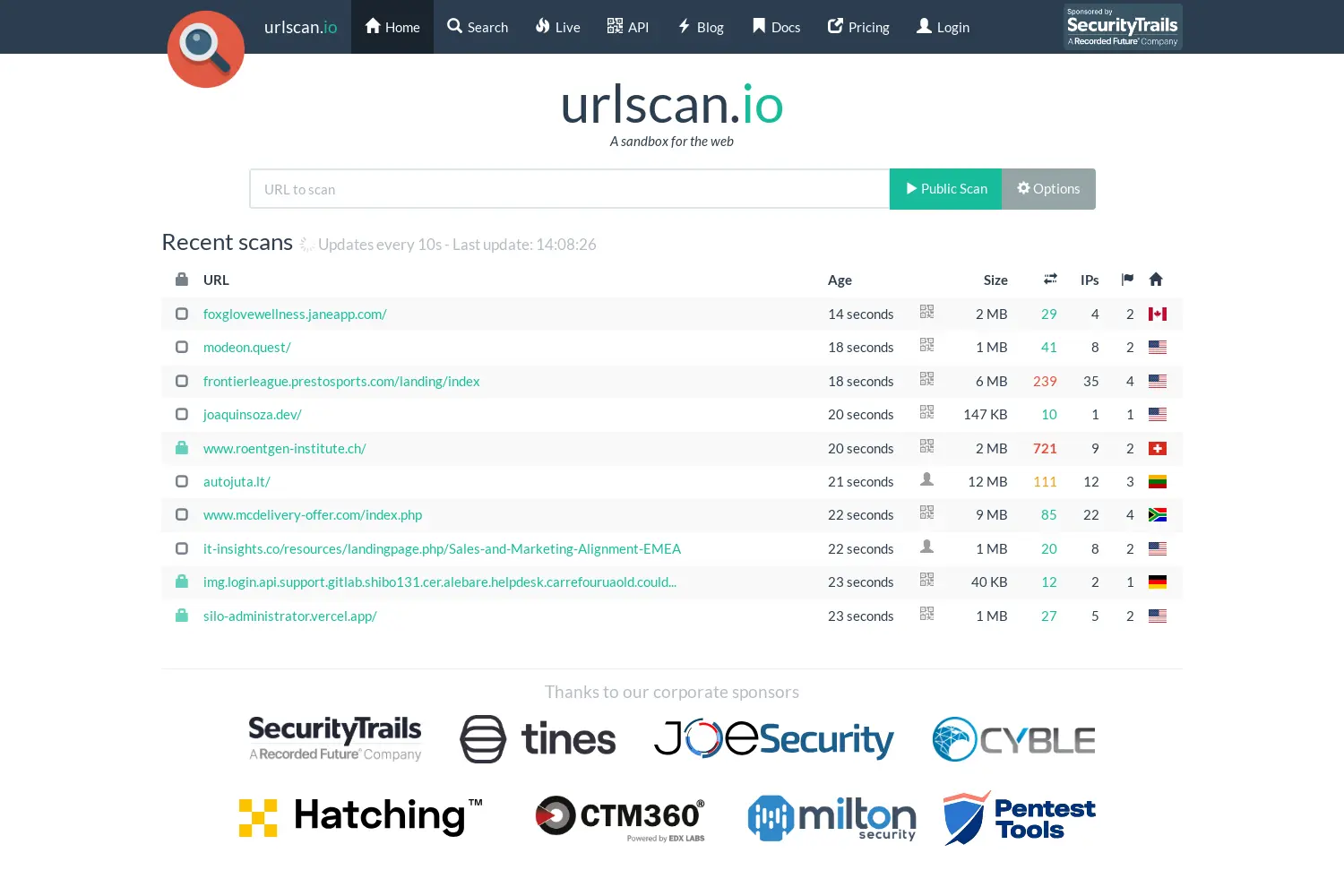Open the CTM360 sponsor logo

coord(620,818)
